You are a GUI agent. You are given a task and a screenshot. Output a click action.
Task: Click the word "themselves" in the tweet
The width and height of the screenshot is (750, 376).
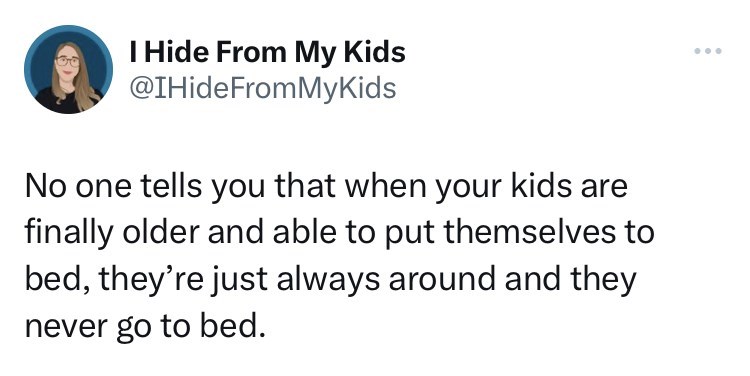(x=529, y=232)
